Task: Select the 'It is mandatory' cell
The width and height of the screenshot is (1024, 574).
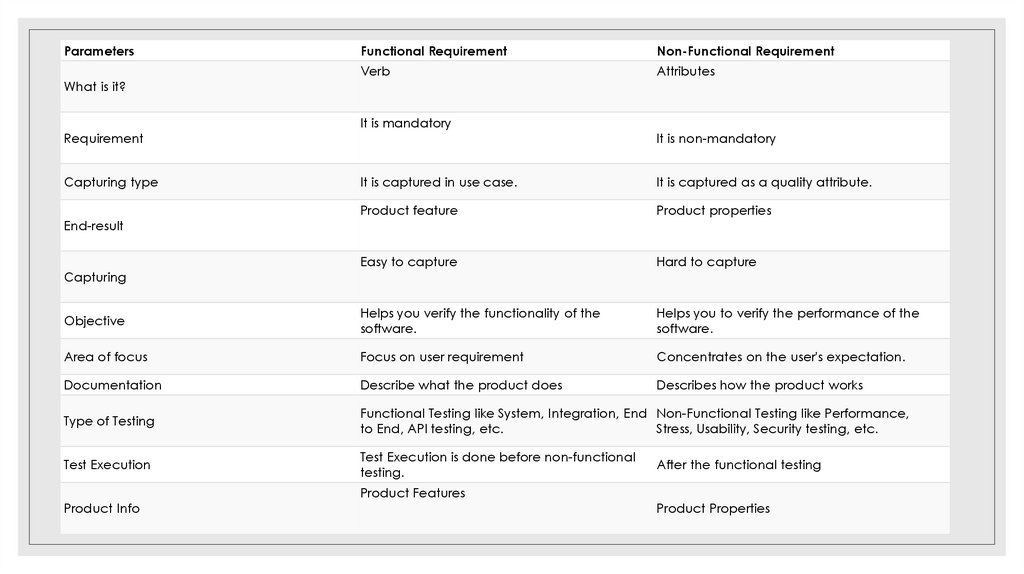Action: tap(405, 124)
